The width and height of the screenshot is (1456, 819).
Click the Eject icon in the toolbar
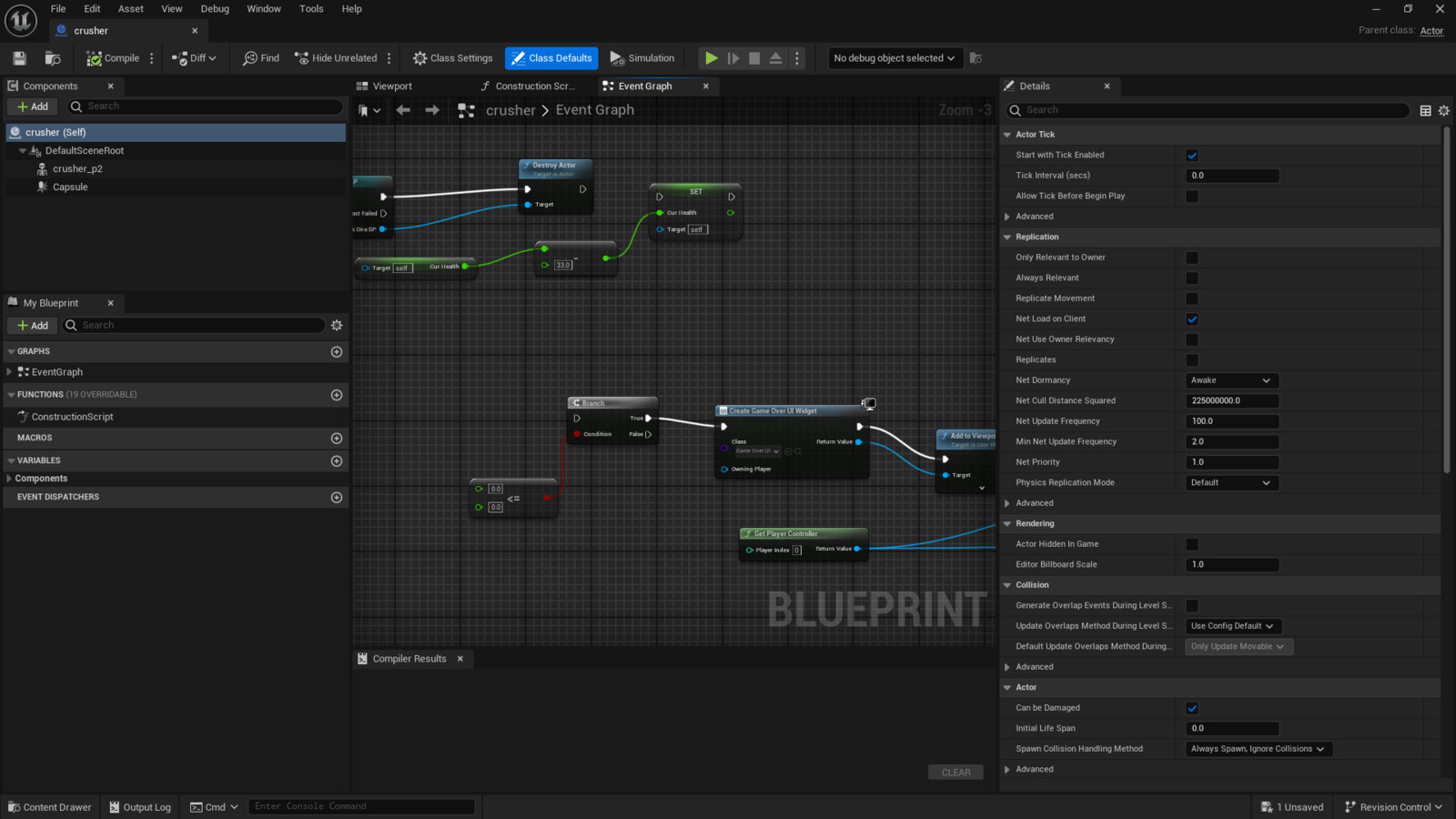(x=775, y=58)
